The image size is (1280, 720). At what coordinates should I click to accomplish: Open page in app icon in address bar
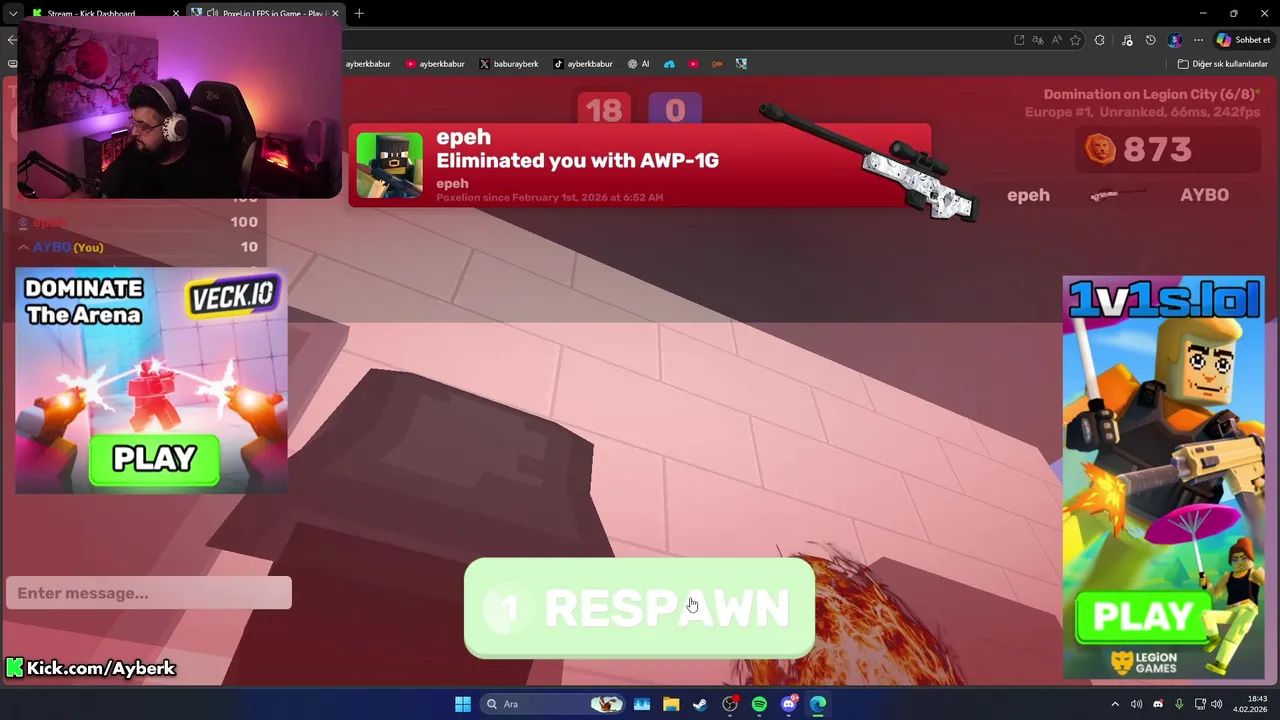[1019, 40]
